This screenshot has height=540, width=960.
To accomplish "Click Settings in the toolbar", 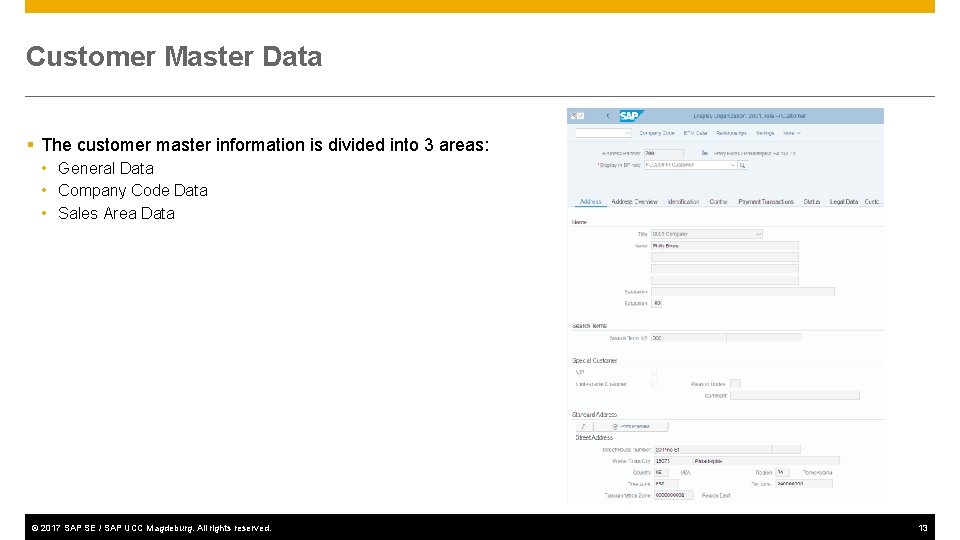I will point(765,133).
